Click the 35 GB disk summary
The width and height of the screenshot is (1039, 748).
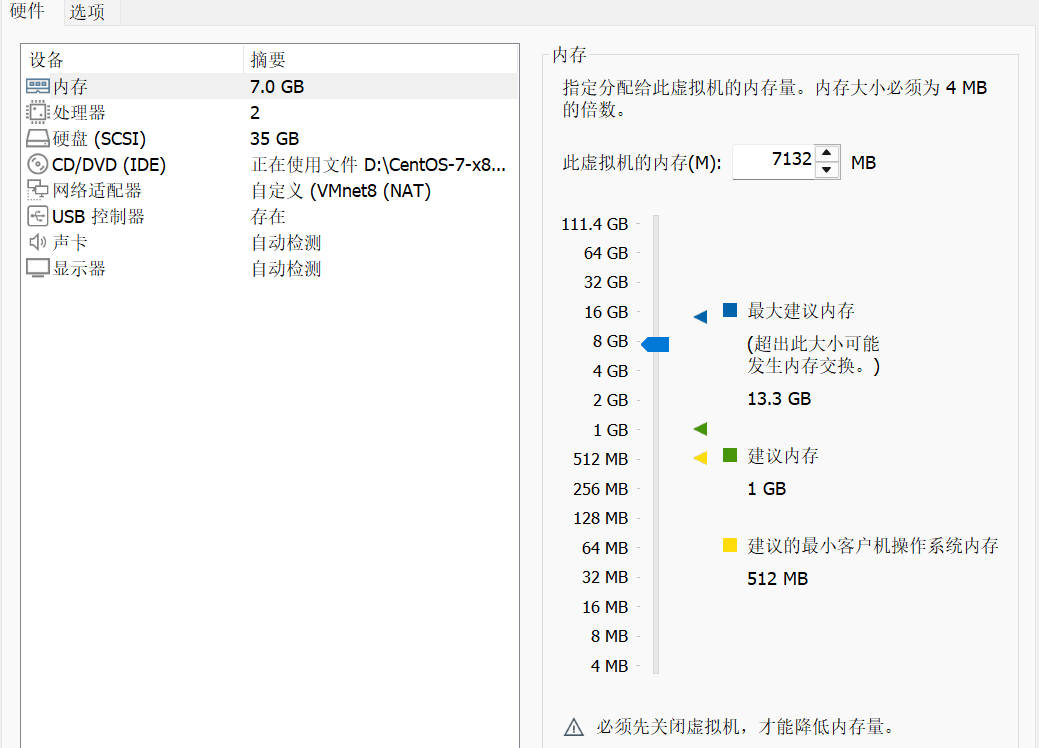tap(274, 138)
